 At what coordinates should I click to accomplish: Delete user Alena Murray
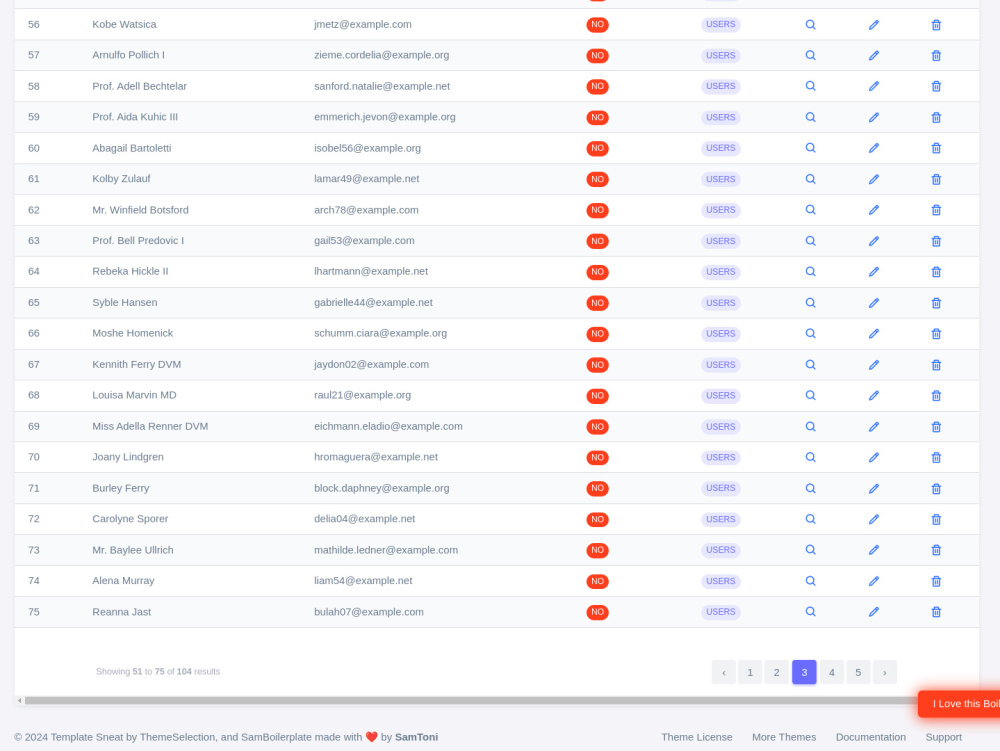pyautogui.click(x=936, y=581)
